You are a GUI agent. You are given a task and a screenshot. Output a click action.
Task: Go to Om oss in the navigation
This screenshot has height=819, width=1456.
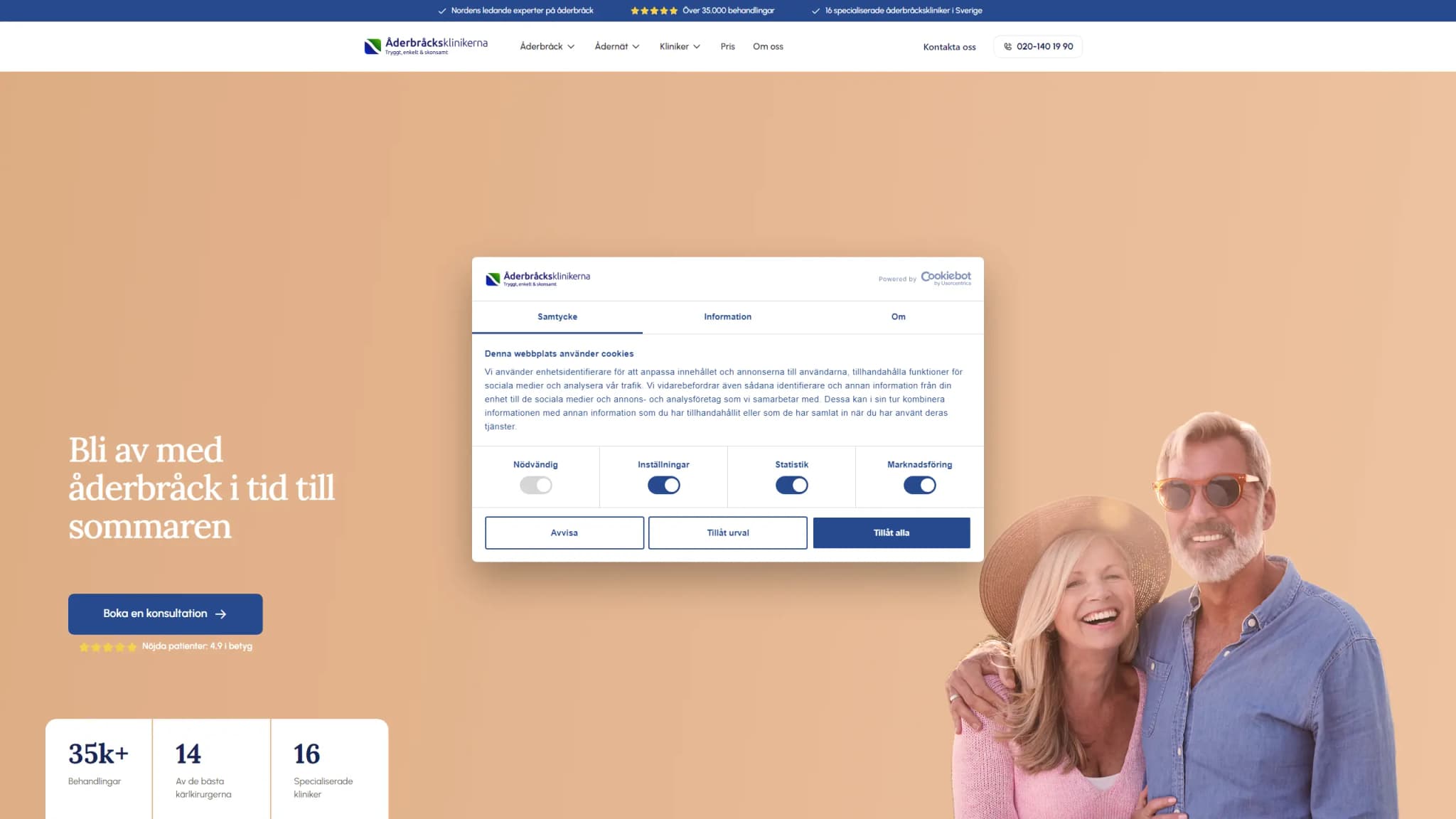click(x=768, y=47)
